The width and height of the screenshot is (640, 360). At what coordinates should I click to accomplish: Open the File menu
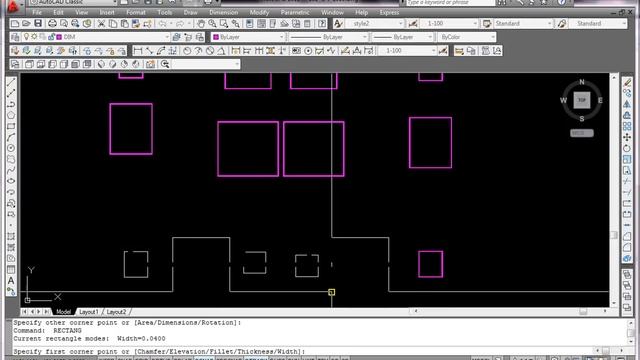[x=37, y=12]
